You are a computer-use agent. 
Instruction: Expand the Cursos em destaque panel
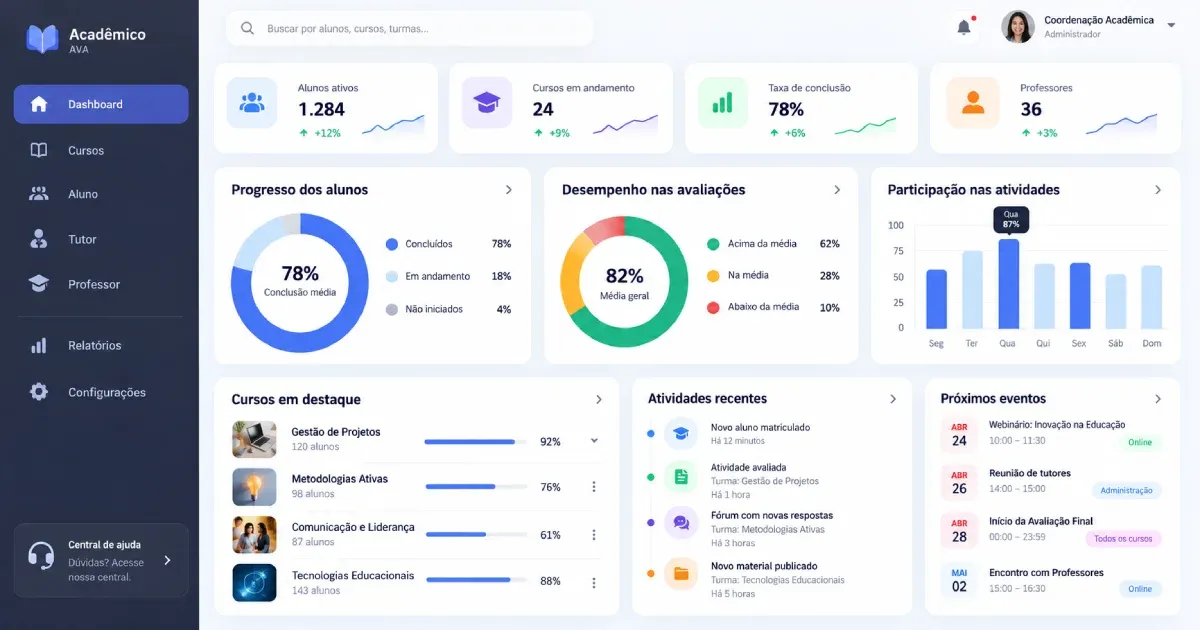pos(599,399)
